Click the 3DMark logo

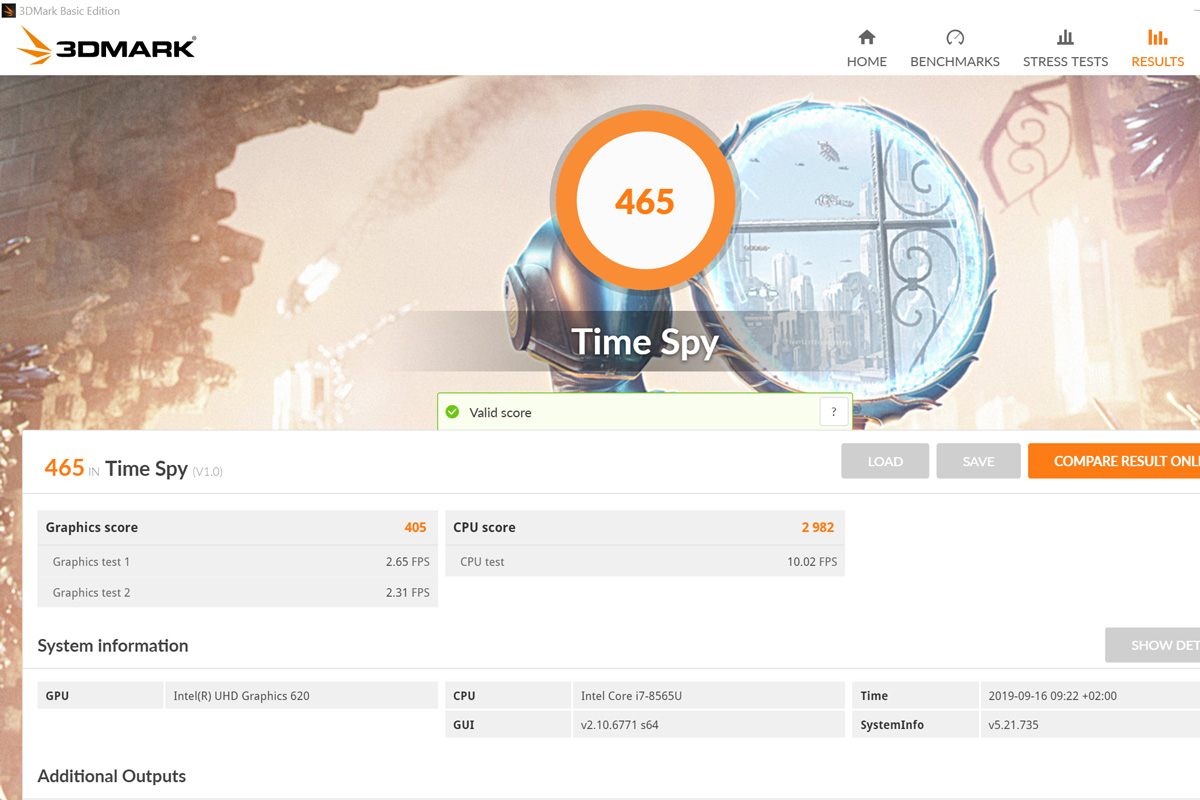[108, 47]
